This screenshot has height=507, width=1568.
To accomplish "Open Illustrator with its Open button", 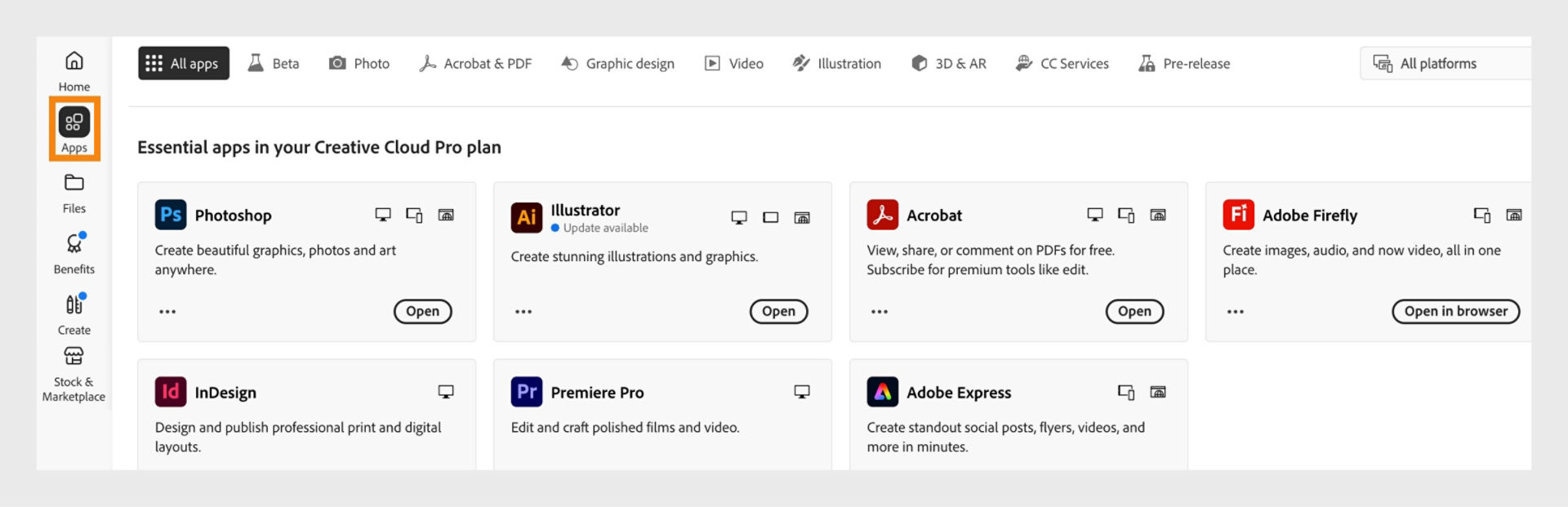I will point(779,311).
